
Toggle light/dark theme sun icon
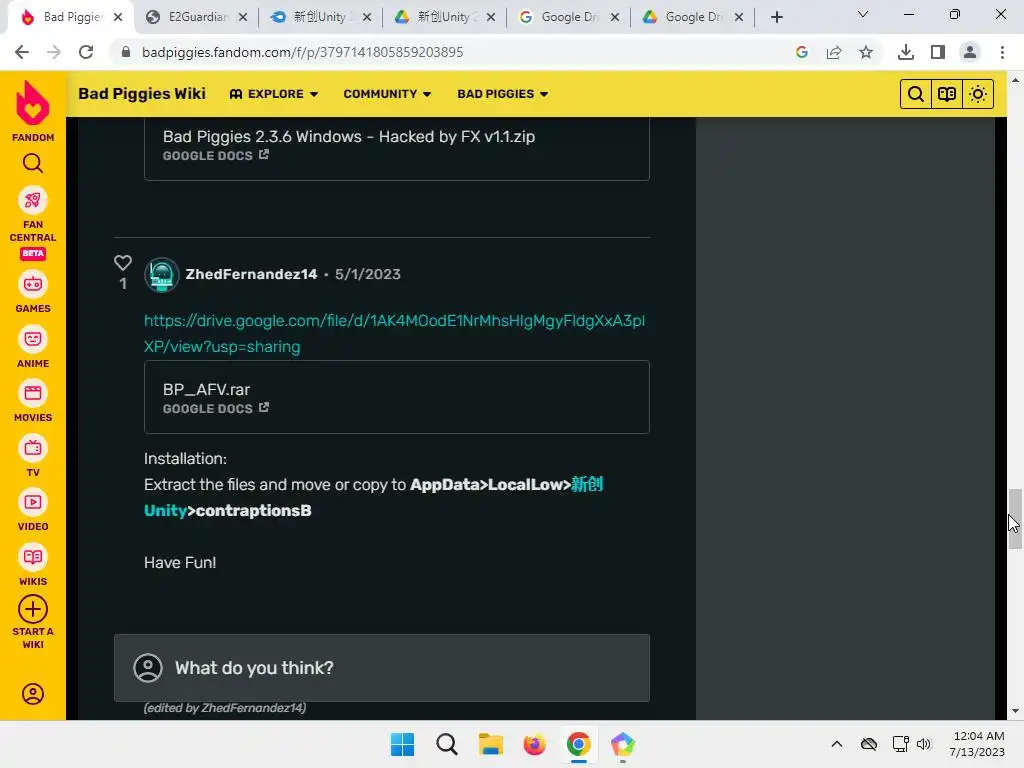coord(978,94)
